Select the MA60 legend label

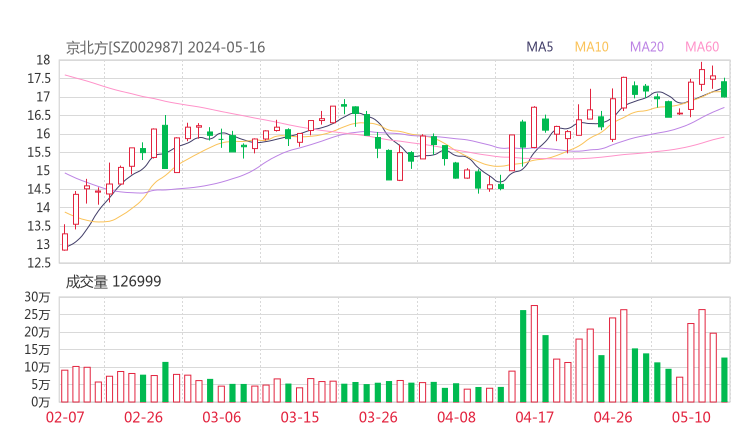[x=702, y=47]
